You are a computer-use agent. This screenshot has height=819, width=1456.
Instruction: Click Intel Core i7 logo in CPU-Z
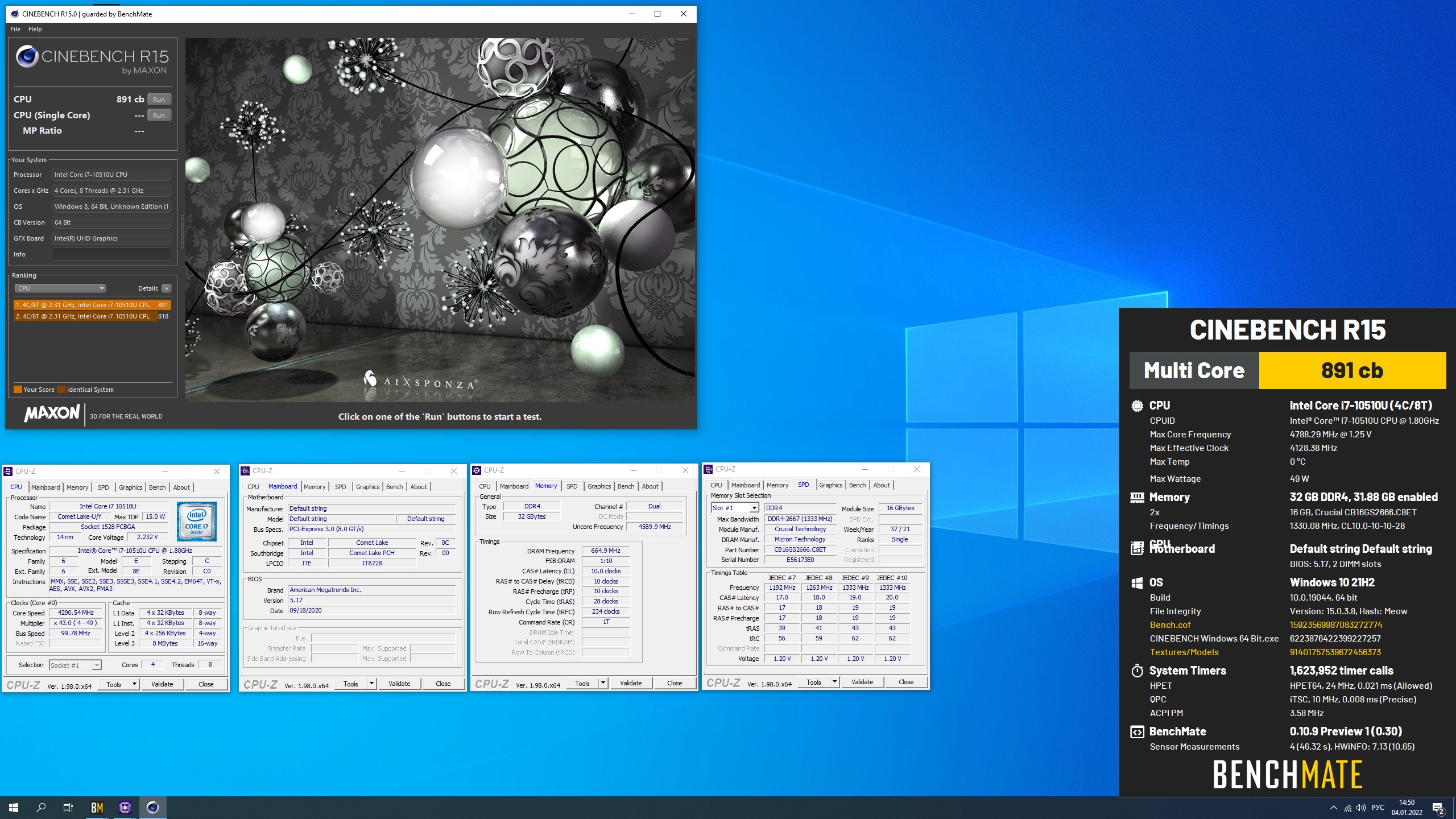pyautogui.click(x=197, y=521)
